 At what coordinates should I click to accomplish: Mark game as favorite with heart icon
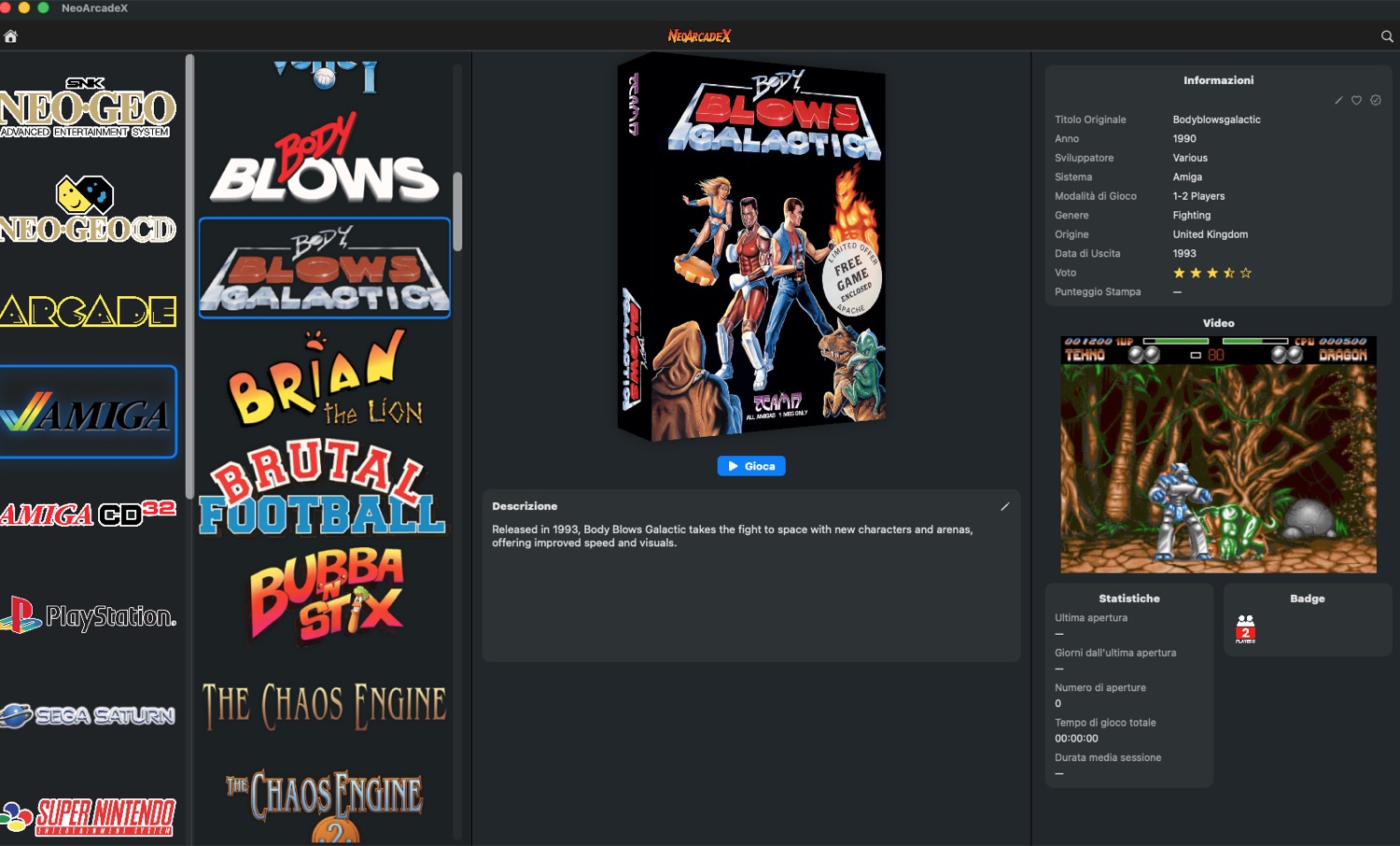pos(1356,100)
